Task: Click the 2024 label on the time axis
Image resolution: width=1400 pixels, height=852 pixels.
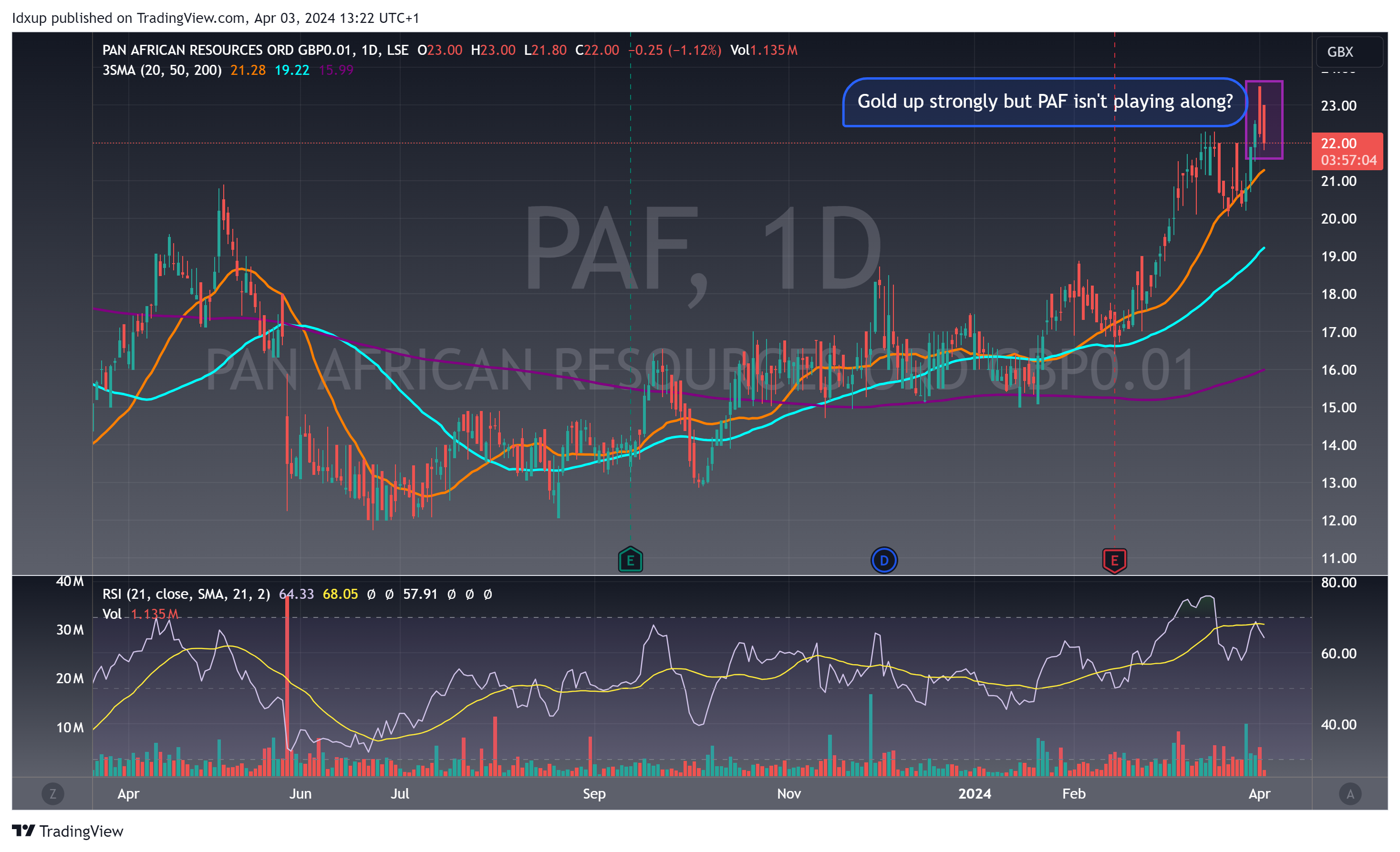Action: 975,793
